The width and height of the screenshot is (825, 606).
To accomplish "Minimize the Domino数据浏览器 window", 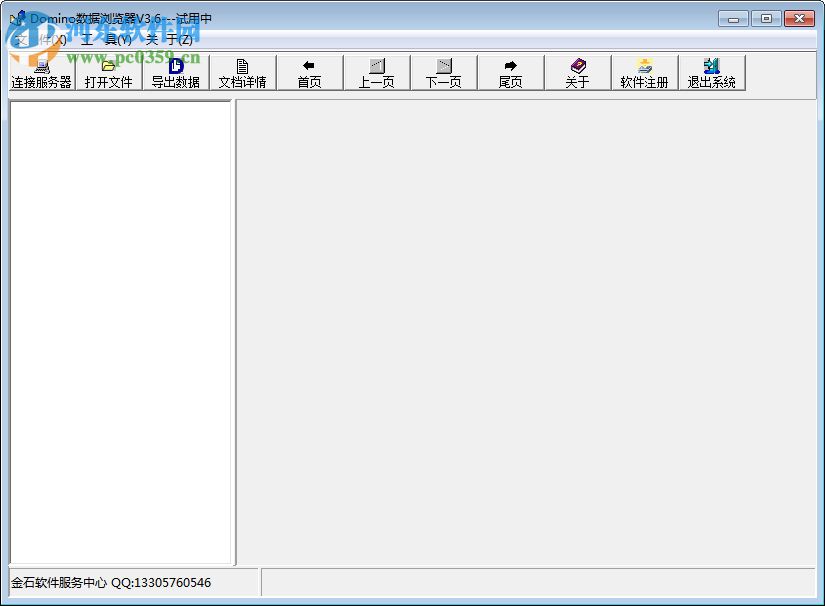I will click(x=733, y=19).
